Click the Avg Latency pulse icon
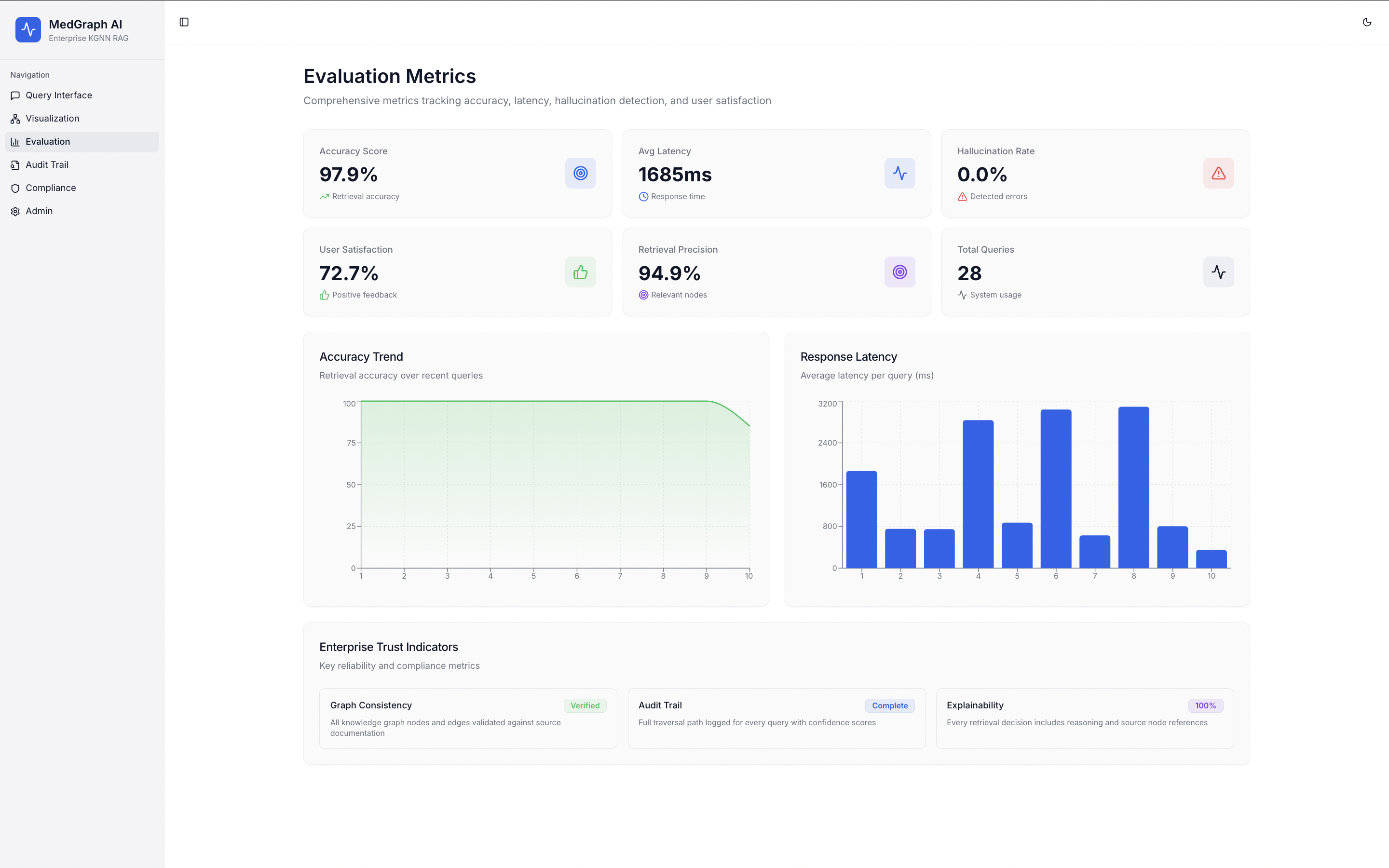 pyautogui.click(x=899, y=174)
